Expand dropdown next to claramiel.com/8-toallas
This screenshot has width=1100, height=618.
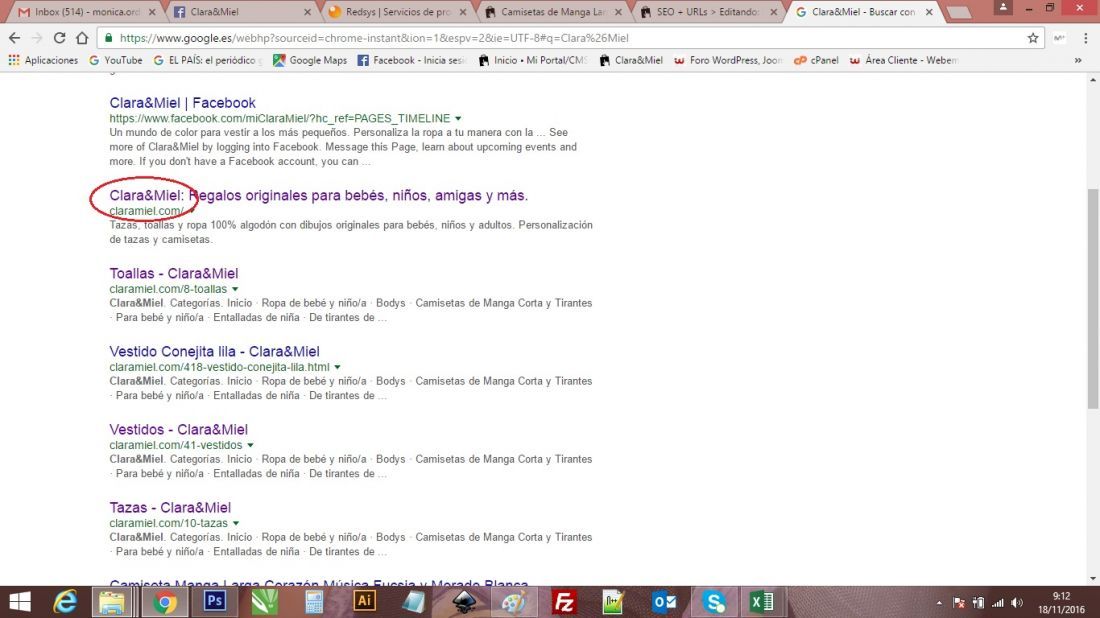tap(235, 289)
